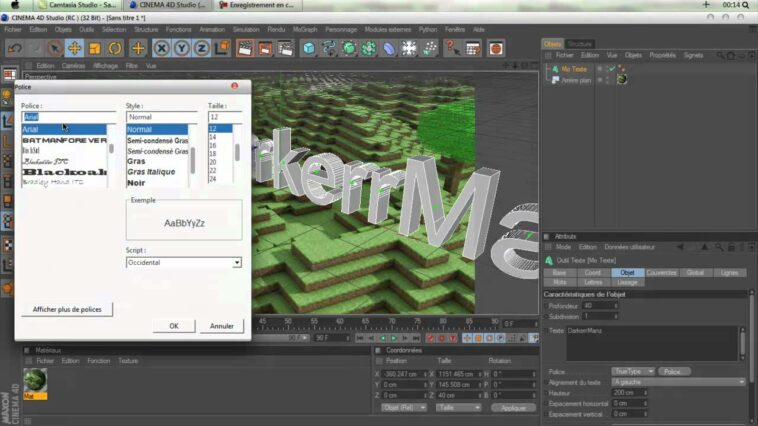Toggle the green check on Mo Texte

[612, 69]
